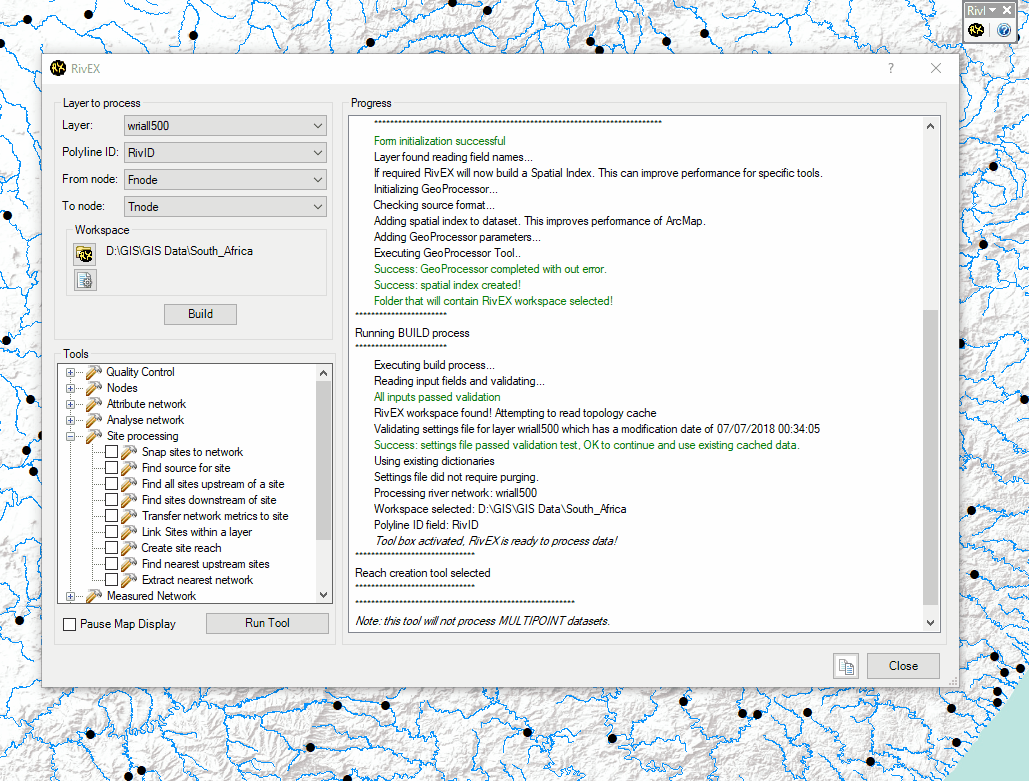Check the Snap sites to network box
Viewport: 1029px width, 781px height.
[112, 452]
